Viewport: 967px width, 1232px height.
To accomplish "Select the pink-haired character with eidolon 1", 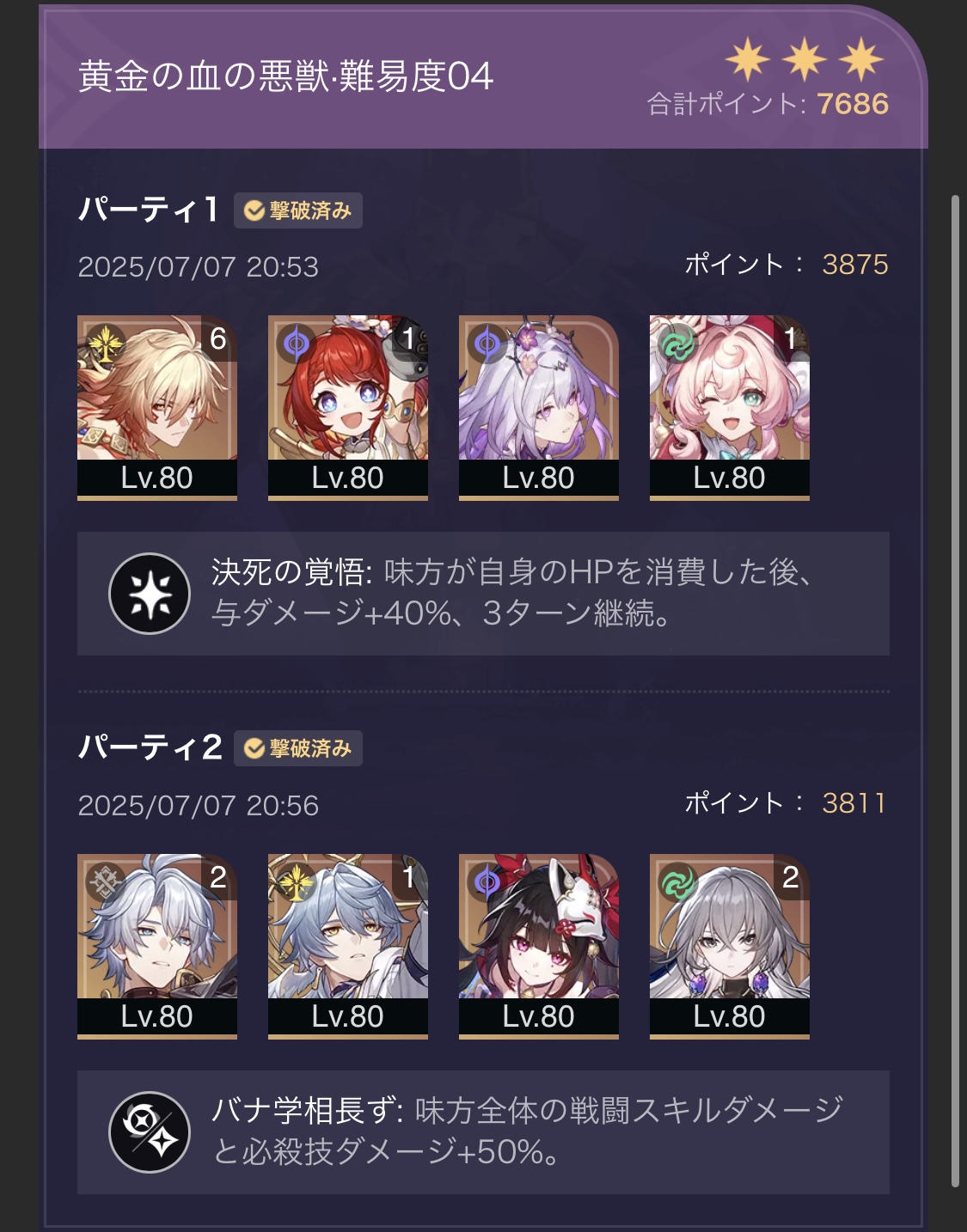I will tap(730, 407).
